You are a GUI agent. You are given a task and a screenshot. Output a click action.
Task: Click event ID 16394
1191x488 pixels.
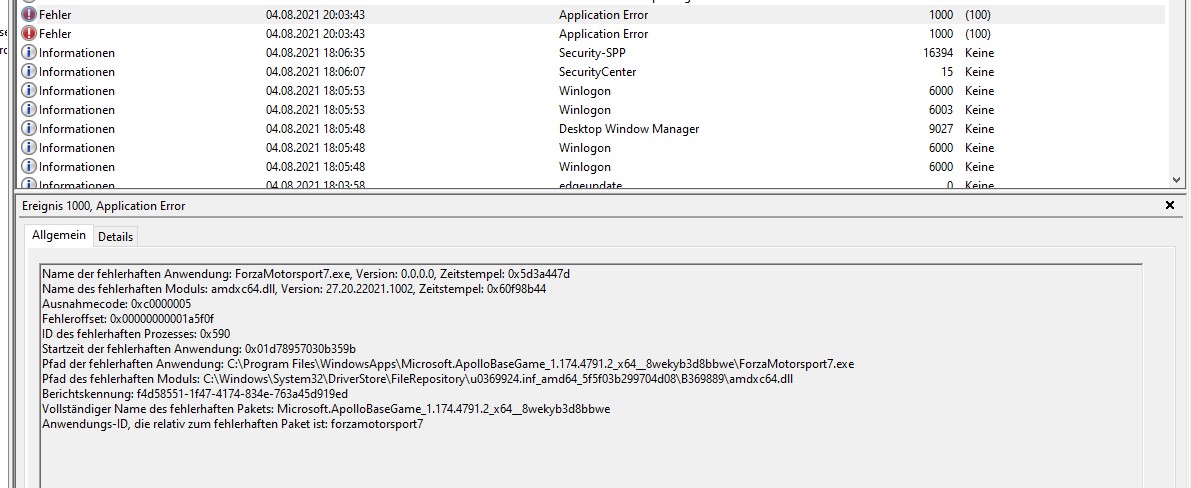point(938,52)
